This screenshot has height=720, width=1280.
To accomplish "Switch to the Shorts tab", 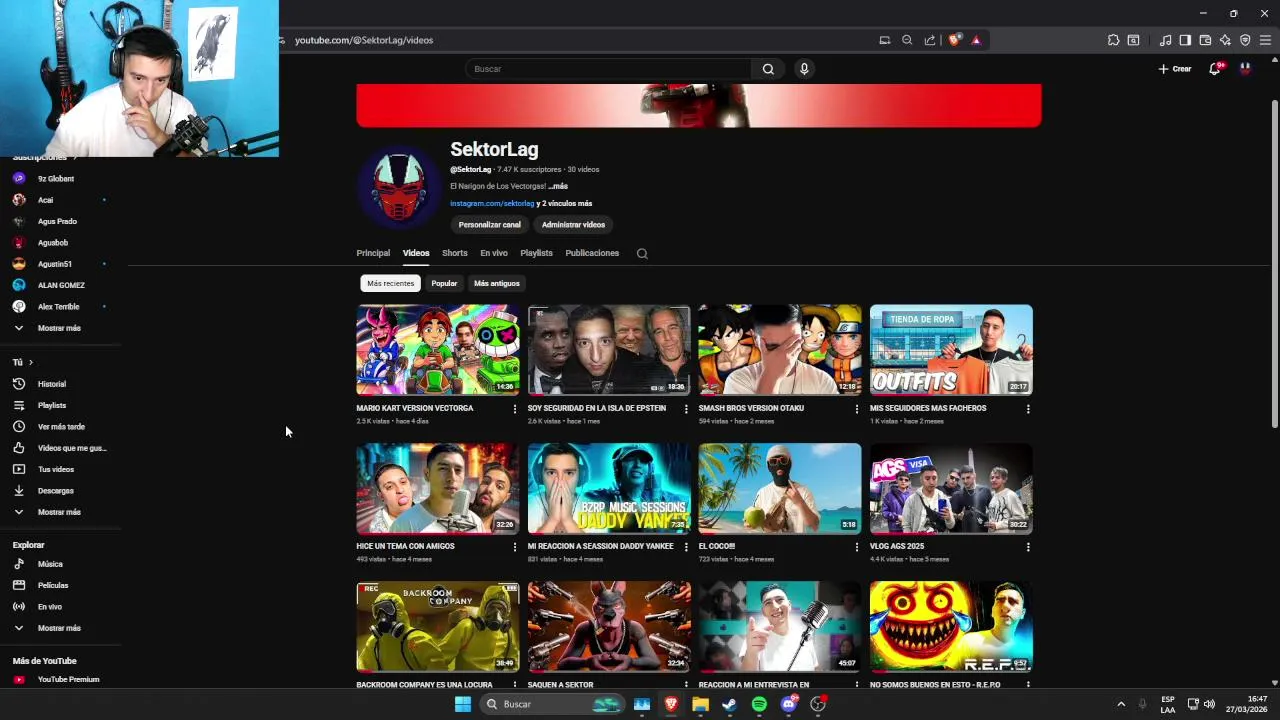I will coord(455,253).
